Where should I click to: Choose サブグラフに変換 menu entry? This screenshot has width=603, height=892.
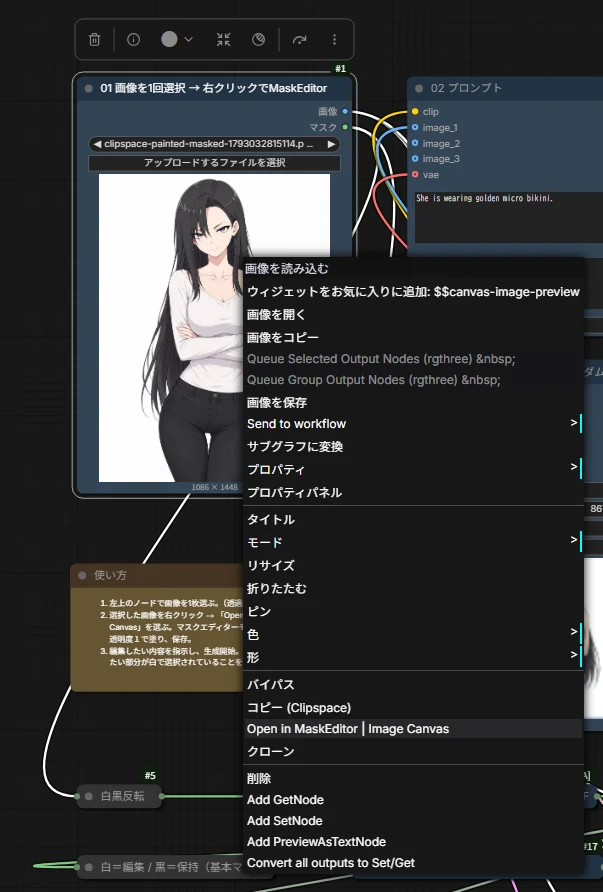(x=414, y=447)
